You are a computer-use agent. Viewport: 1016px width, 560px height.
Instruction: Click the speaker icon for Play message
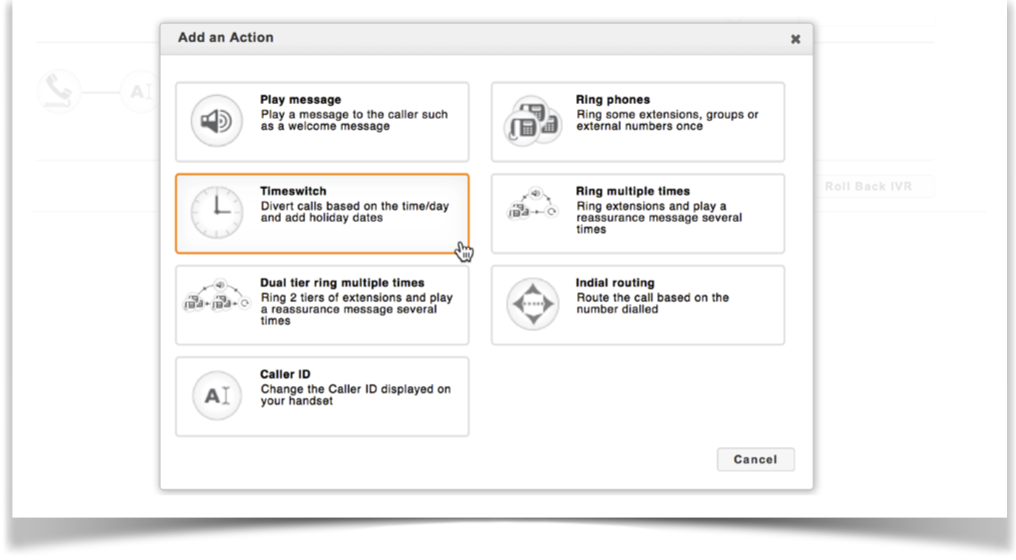(x=217, y=122)
